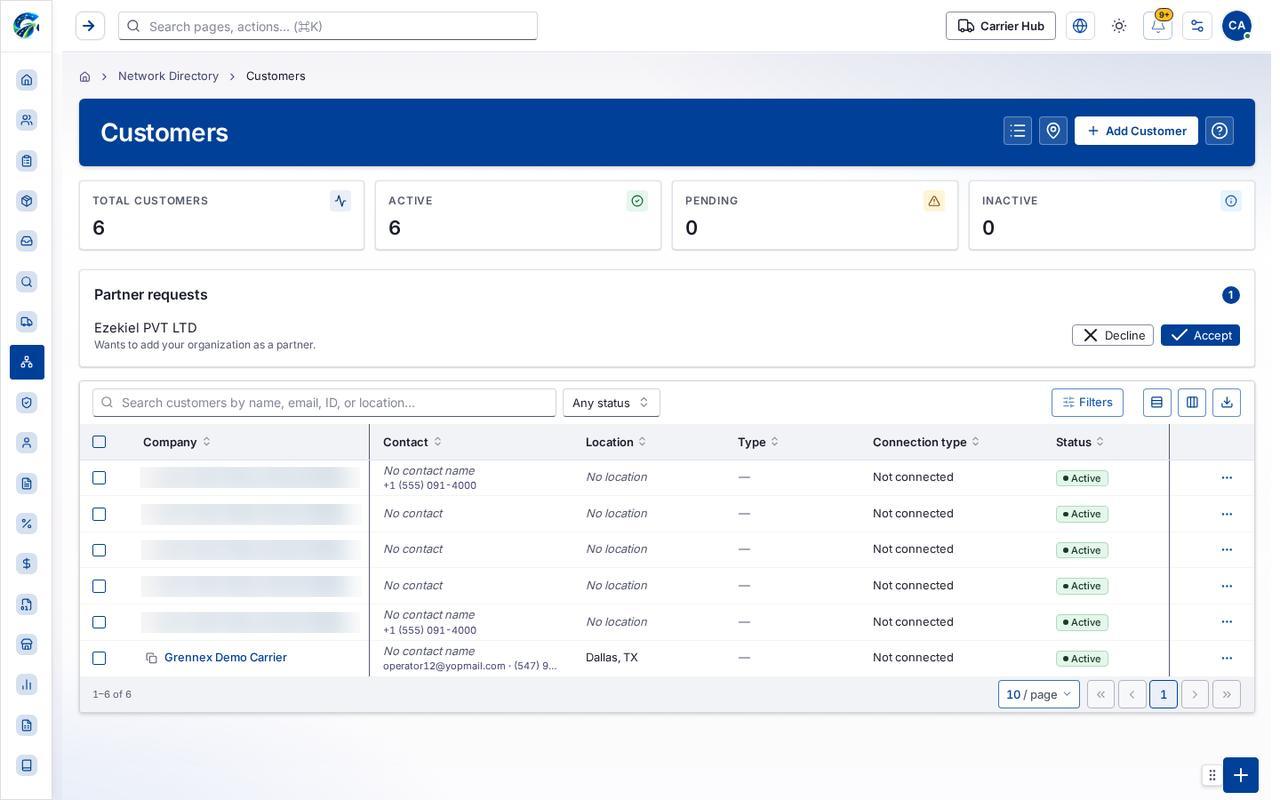
Task: Toggle light/dark theme with sun icon
Action: click(x=1119, y=26)
